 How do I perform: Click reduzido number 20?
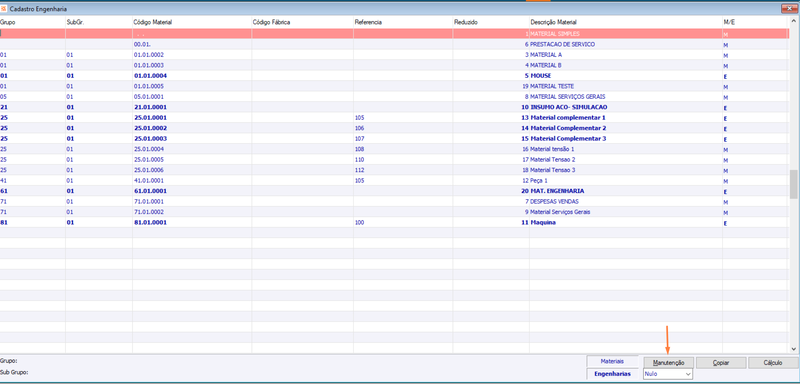coord(525,191)
